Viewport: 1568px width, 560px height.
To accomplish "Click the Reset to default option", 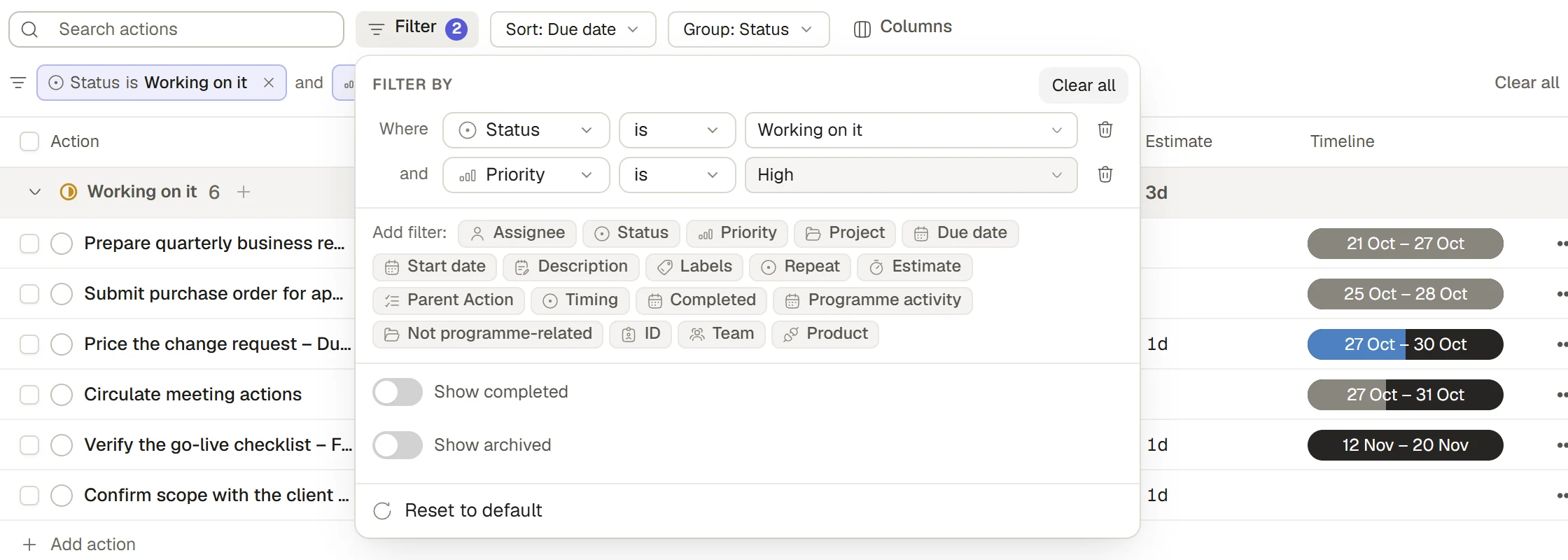I will coord(458,511).
